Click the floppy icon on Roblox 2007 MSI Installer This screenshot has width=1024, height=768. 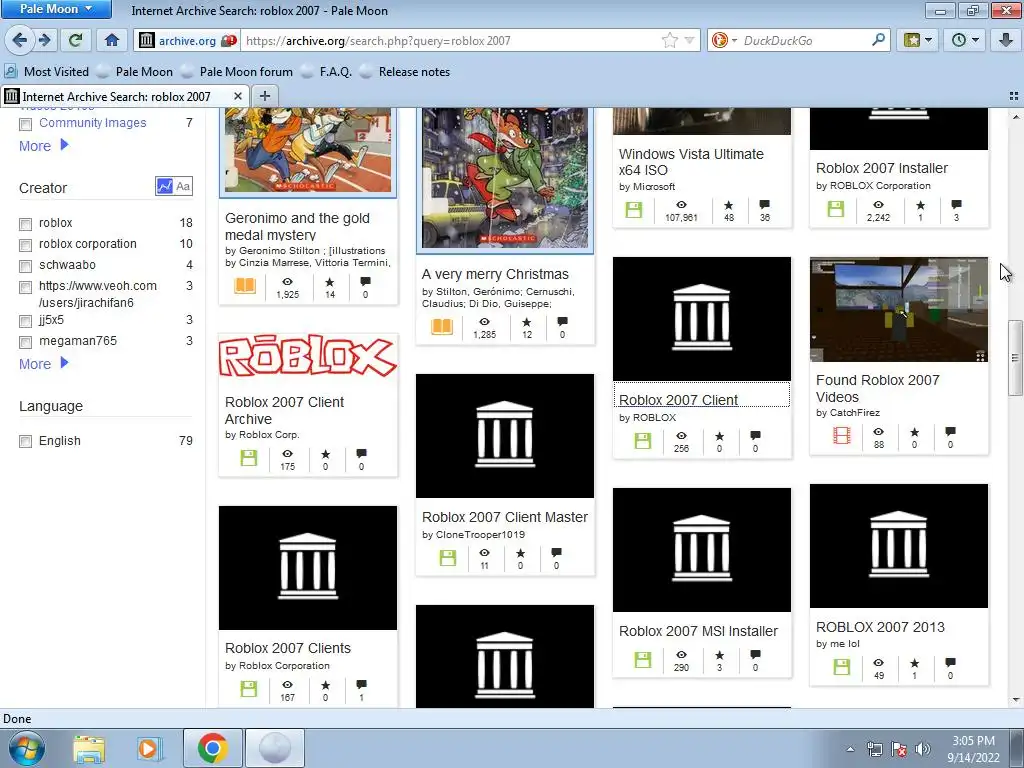pos(643,660)
